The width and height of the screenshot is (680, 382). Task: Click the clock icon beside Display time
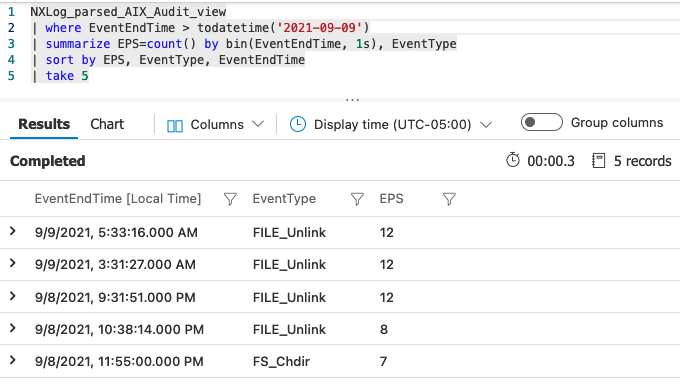pos(298,124)
